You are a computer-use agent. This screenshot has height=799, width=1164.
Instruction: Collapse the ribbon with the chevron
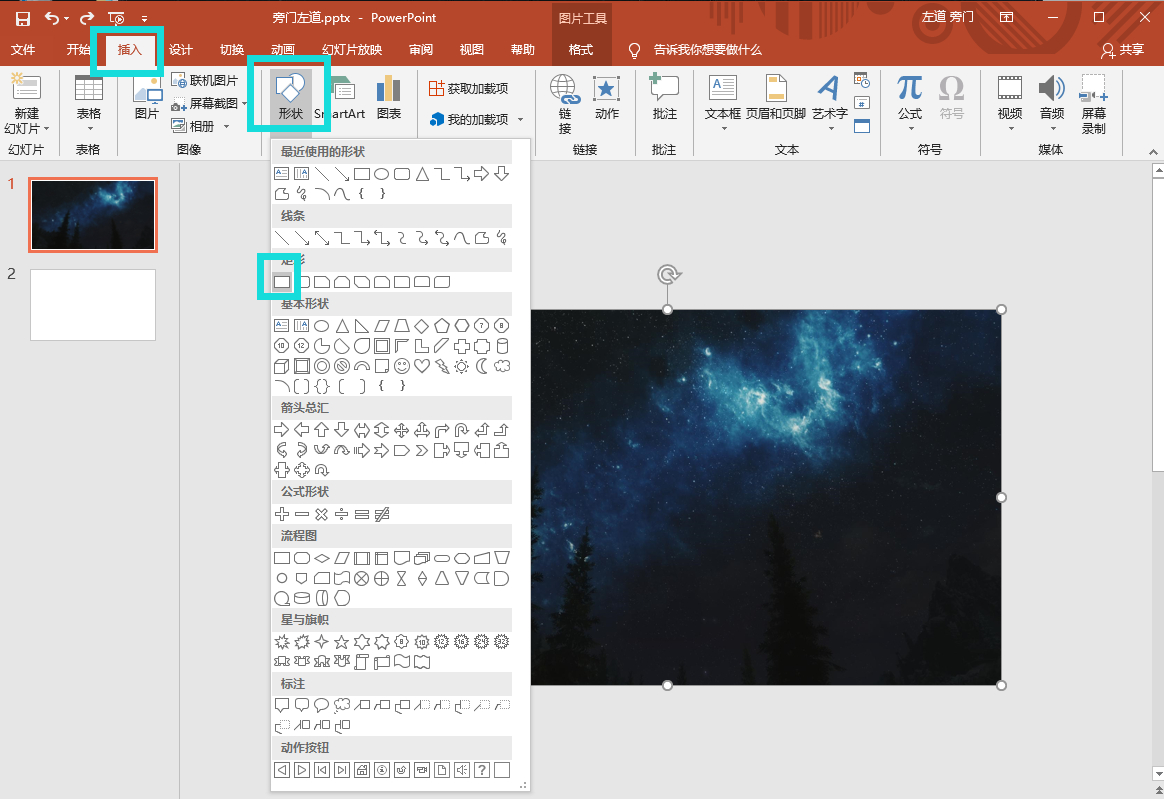click(x=1153, y=151)
